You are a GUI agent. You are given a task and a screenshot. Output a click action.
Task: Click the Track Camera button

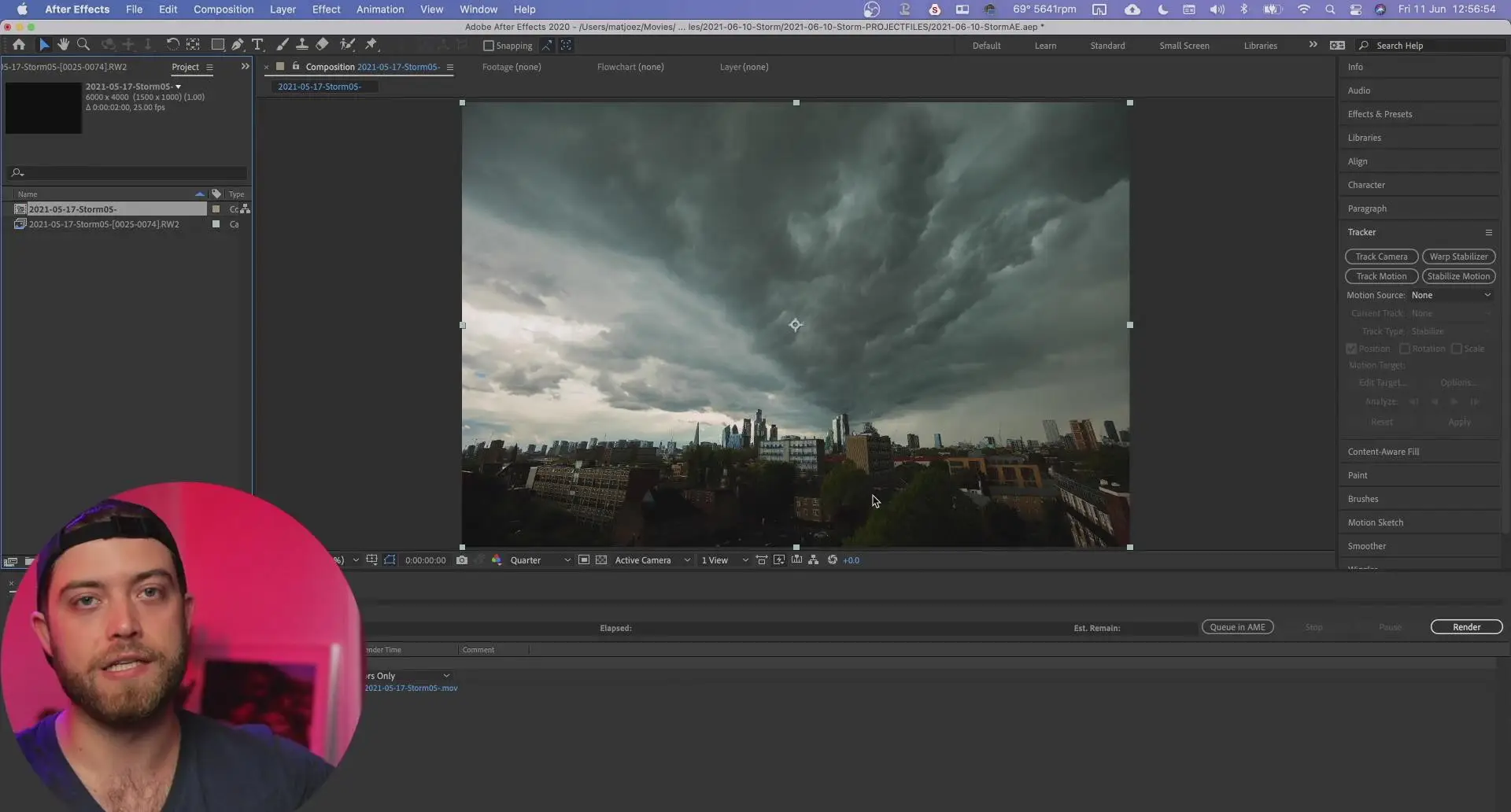(1381, 257)
